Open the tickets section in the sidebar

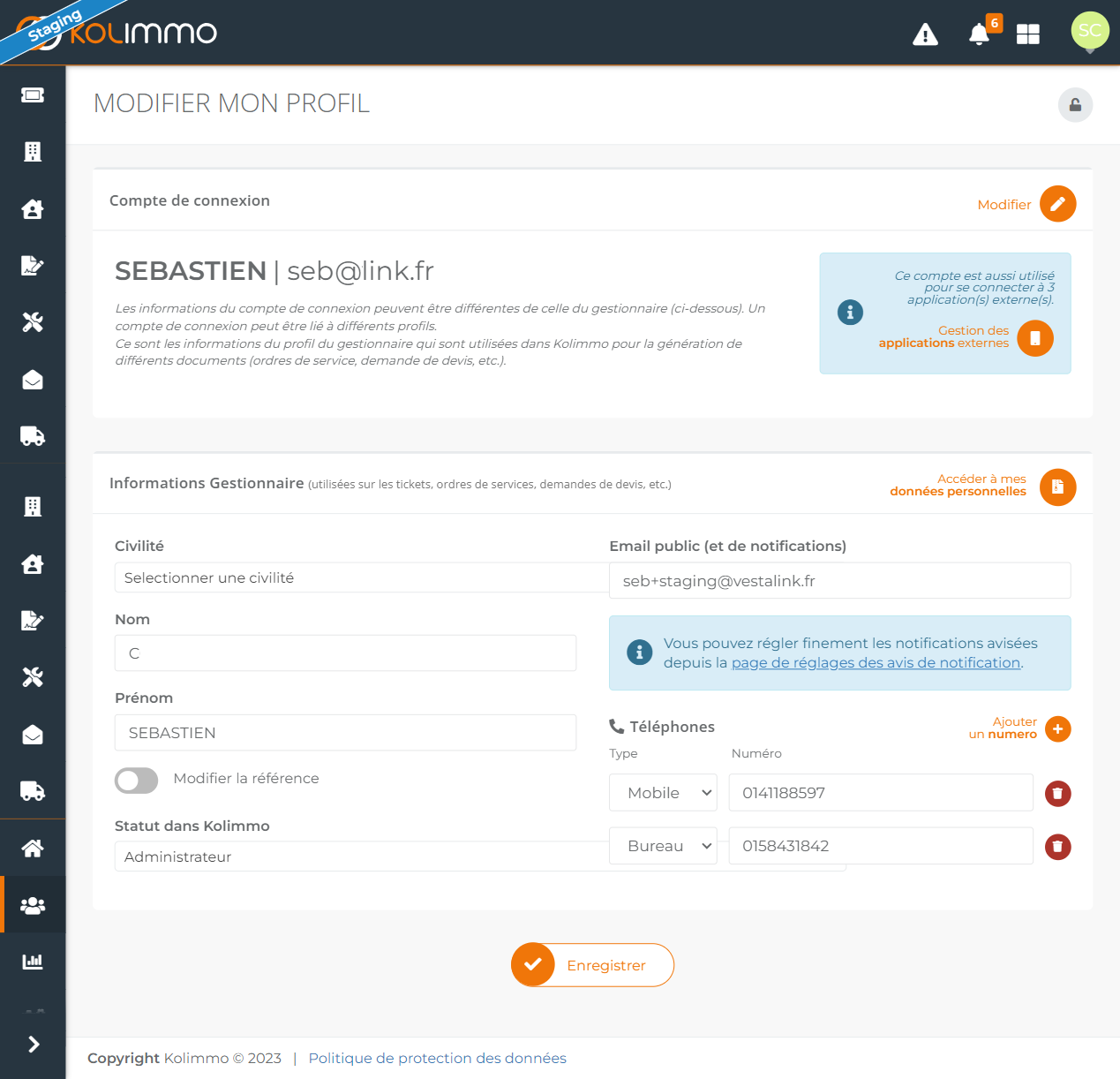pos(33,95)
